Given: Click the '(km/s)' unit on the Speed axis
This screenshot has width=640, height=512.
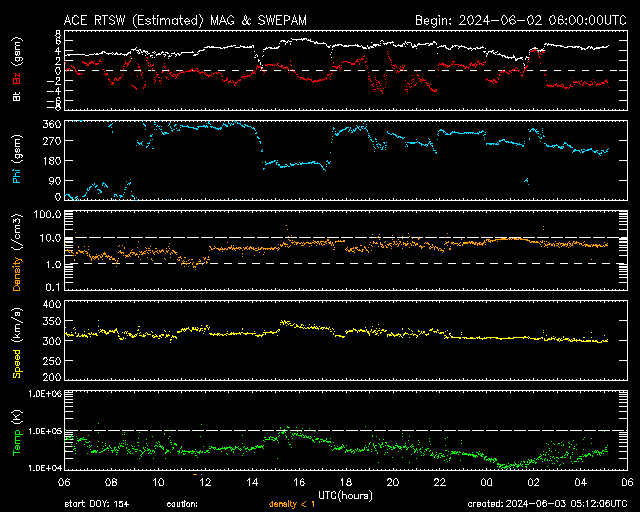Looking at the screenshot, I should tap(18, 325).
